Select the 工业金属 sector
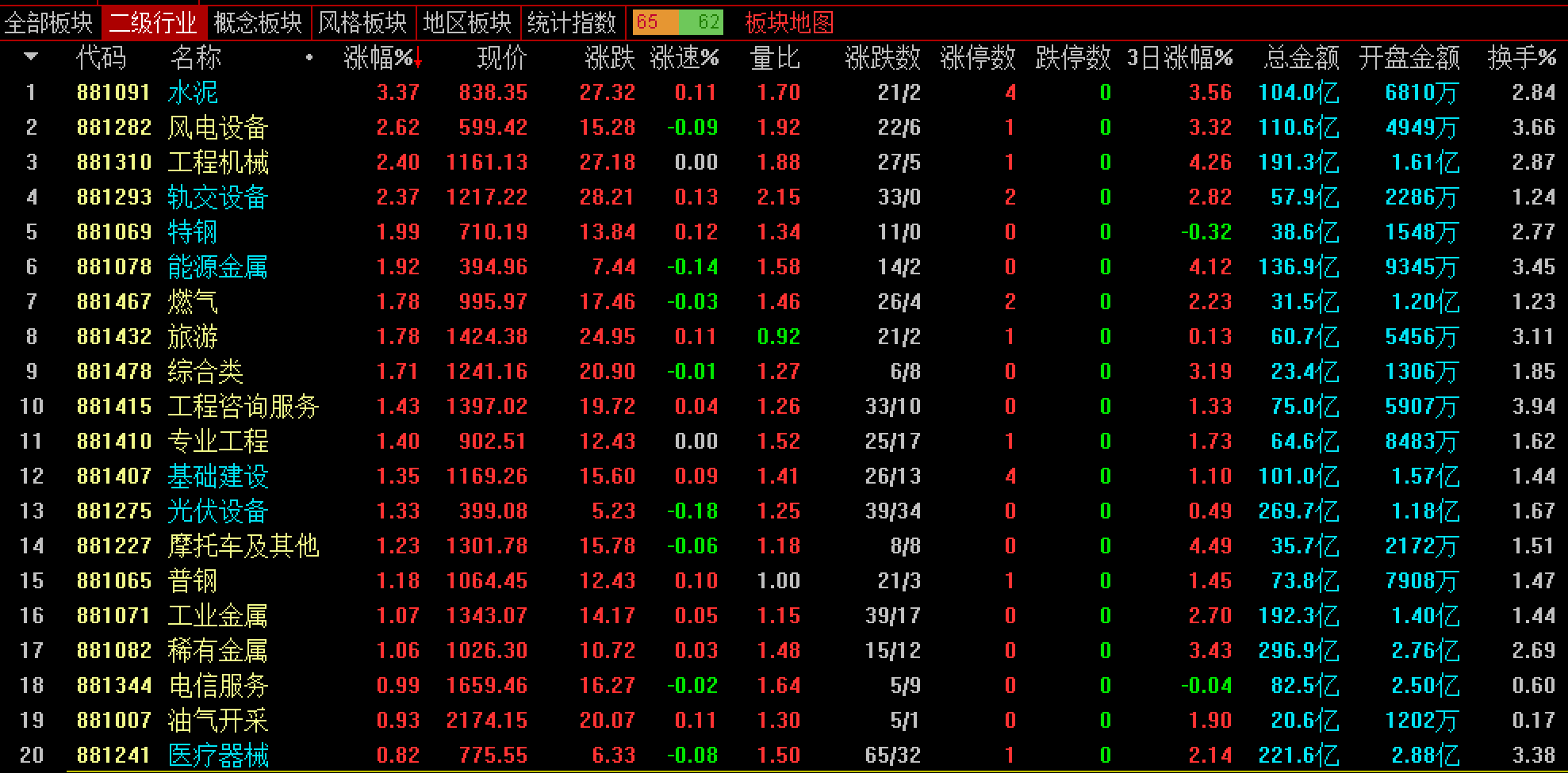 coord(218,616)
